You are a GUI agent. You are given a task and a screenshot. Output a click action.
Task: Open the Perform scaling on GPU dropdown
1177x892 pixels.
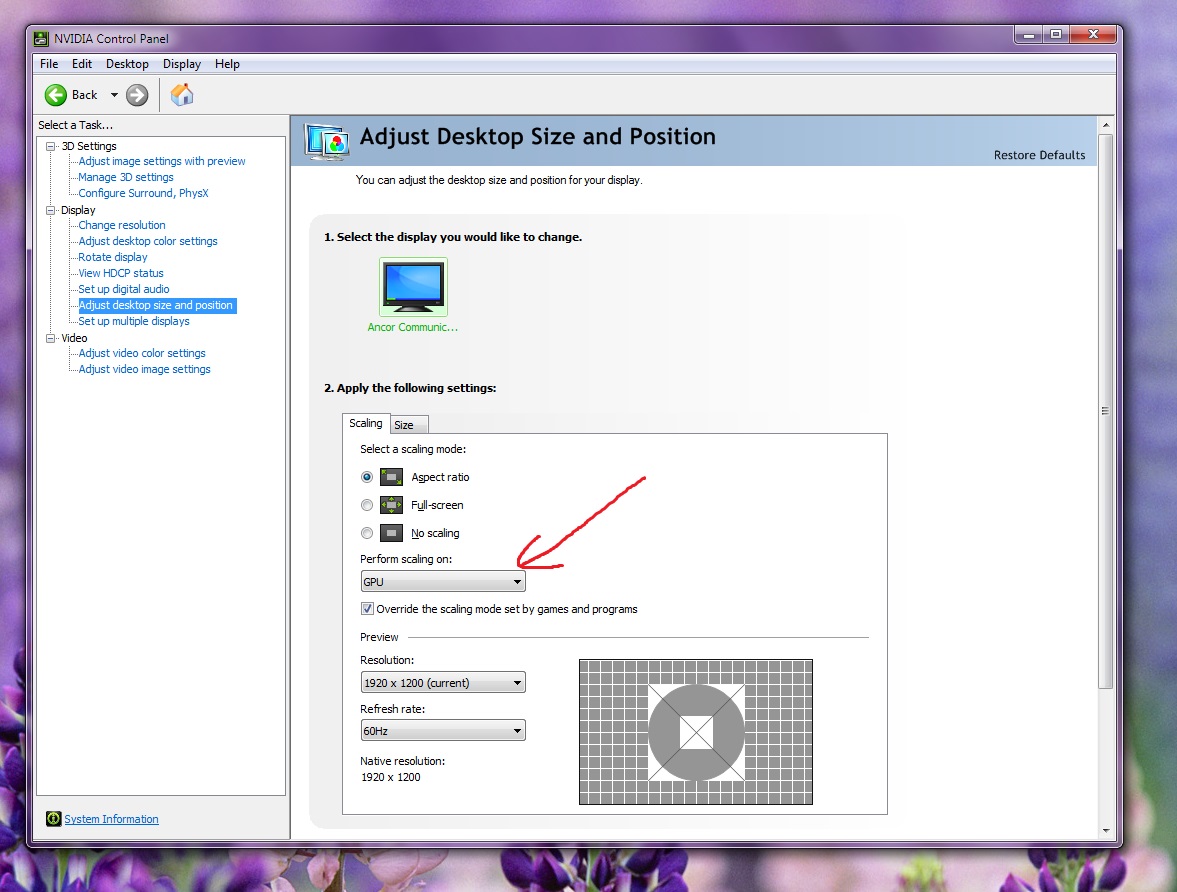pos(443,581)
